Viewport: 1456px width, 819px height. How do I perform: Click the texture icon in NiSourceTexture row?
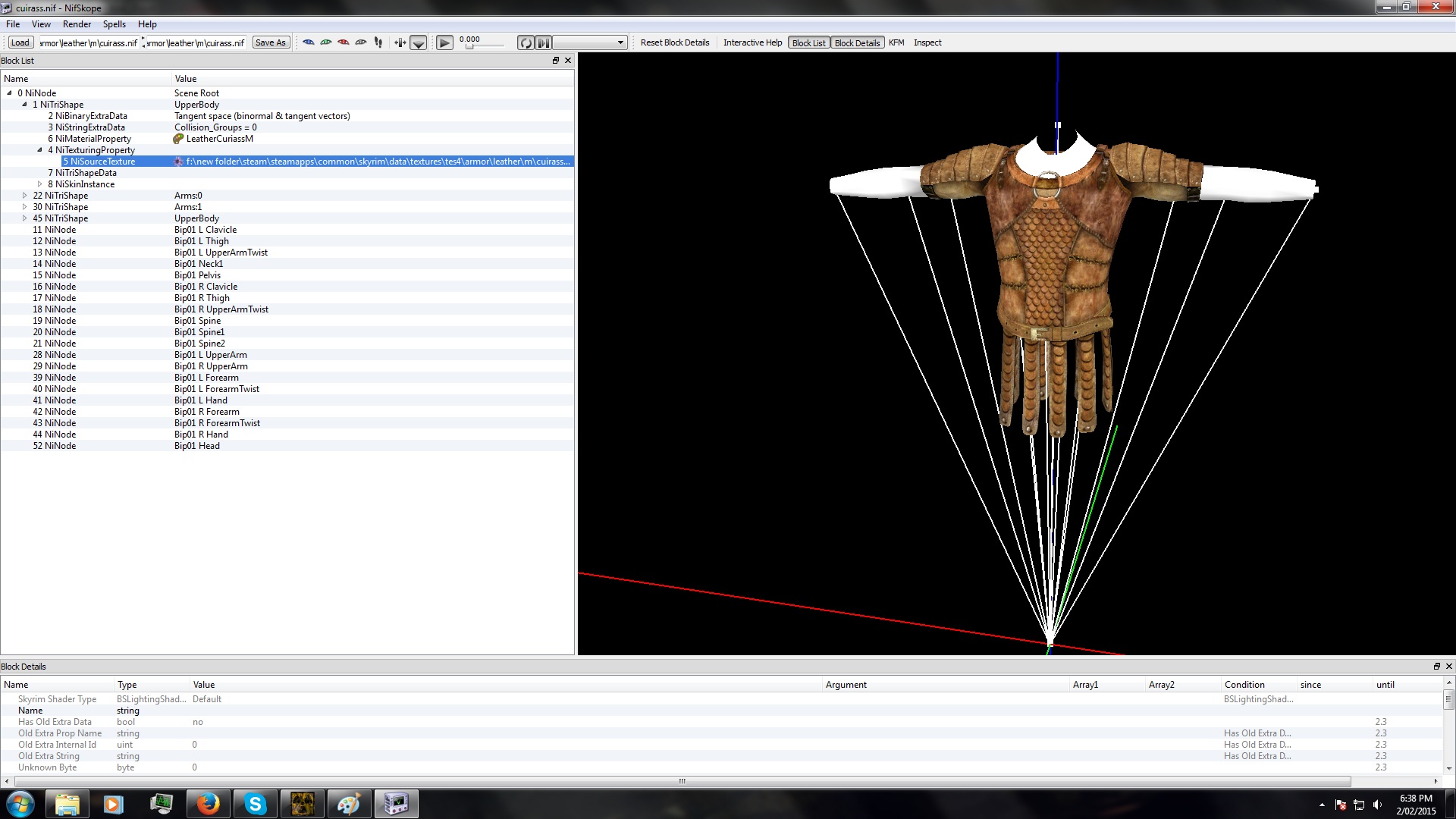179,162
